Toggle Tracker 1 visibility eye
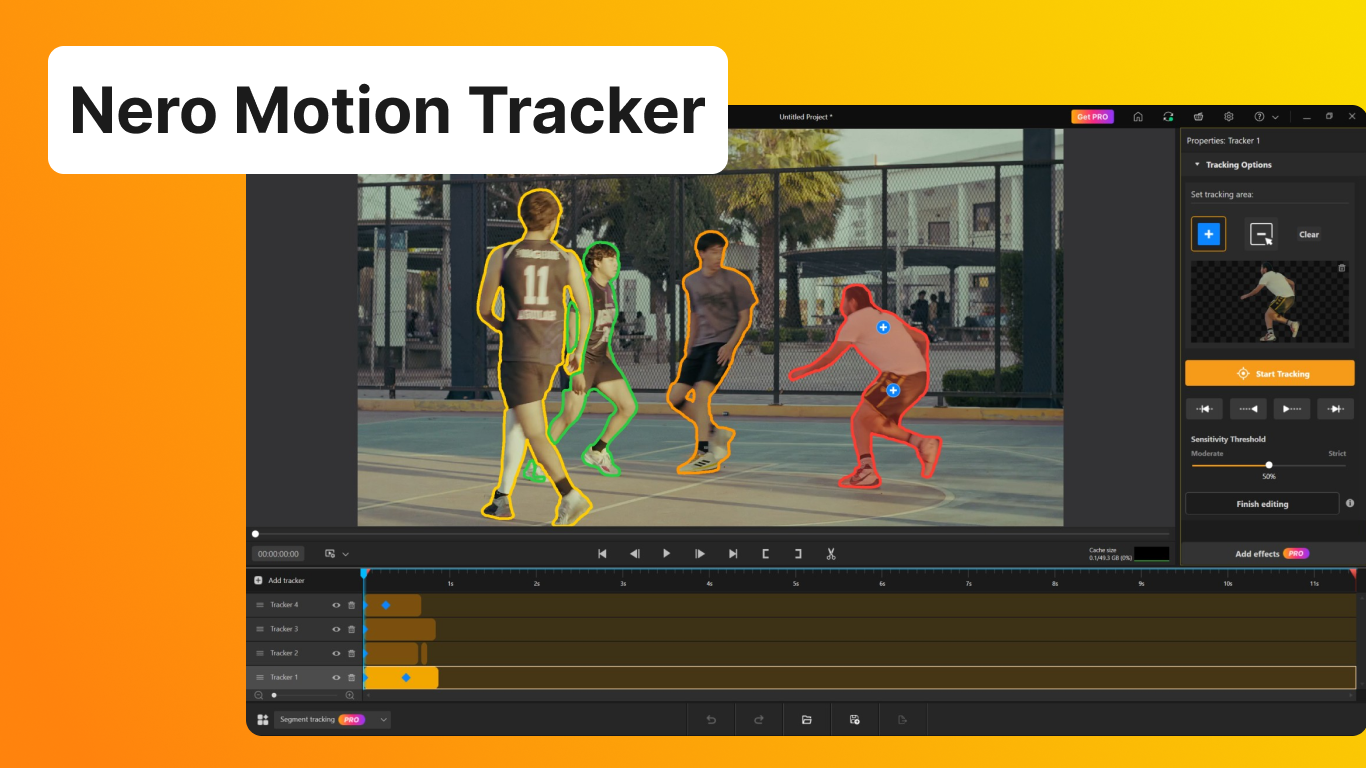The height and width of the screenshot is (768, 1366). click(x=336, y=677)
